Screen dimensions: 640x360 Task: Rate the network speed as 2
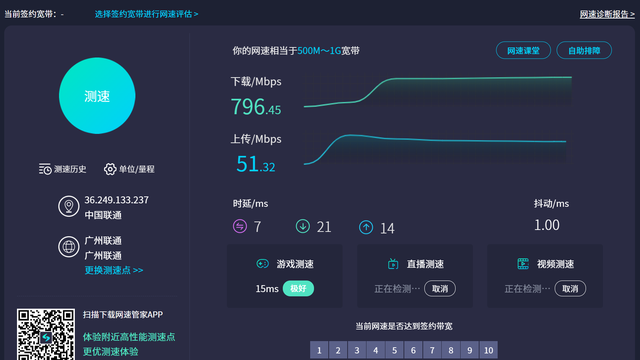coord(338,350)
